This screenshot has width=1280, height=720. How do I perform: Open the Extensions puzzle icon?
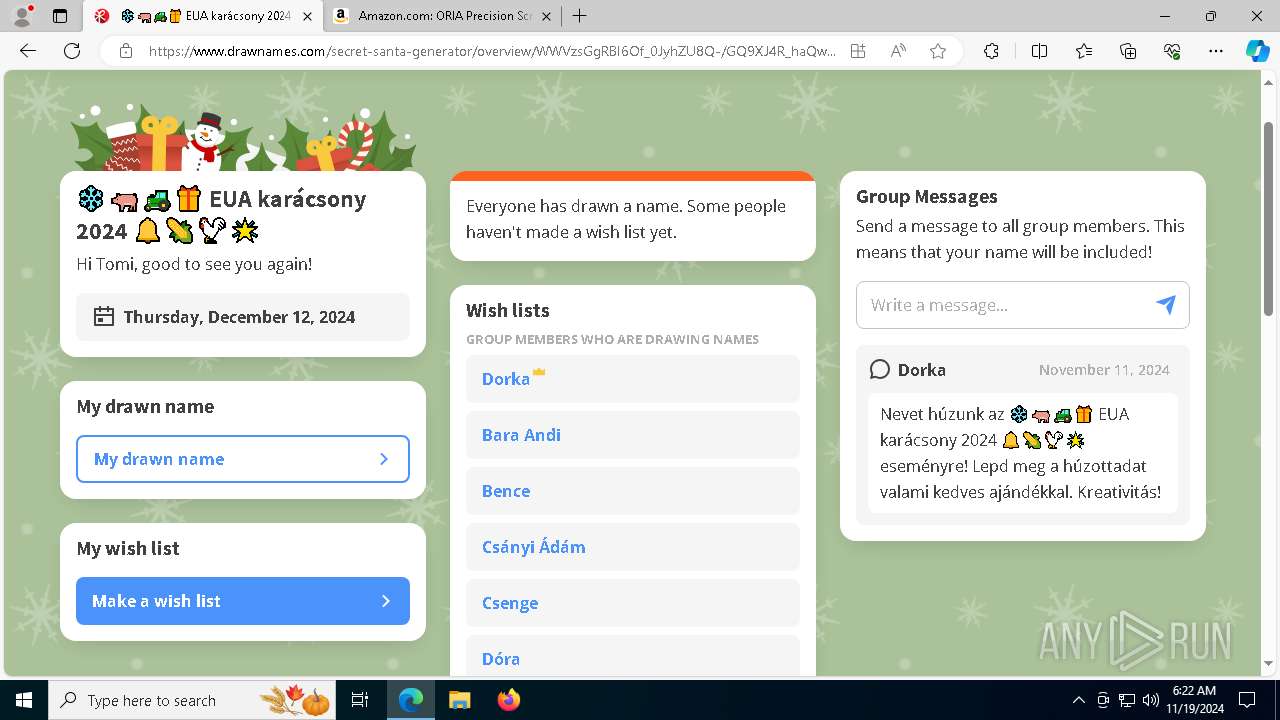[x=991, y=51]
